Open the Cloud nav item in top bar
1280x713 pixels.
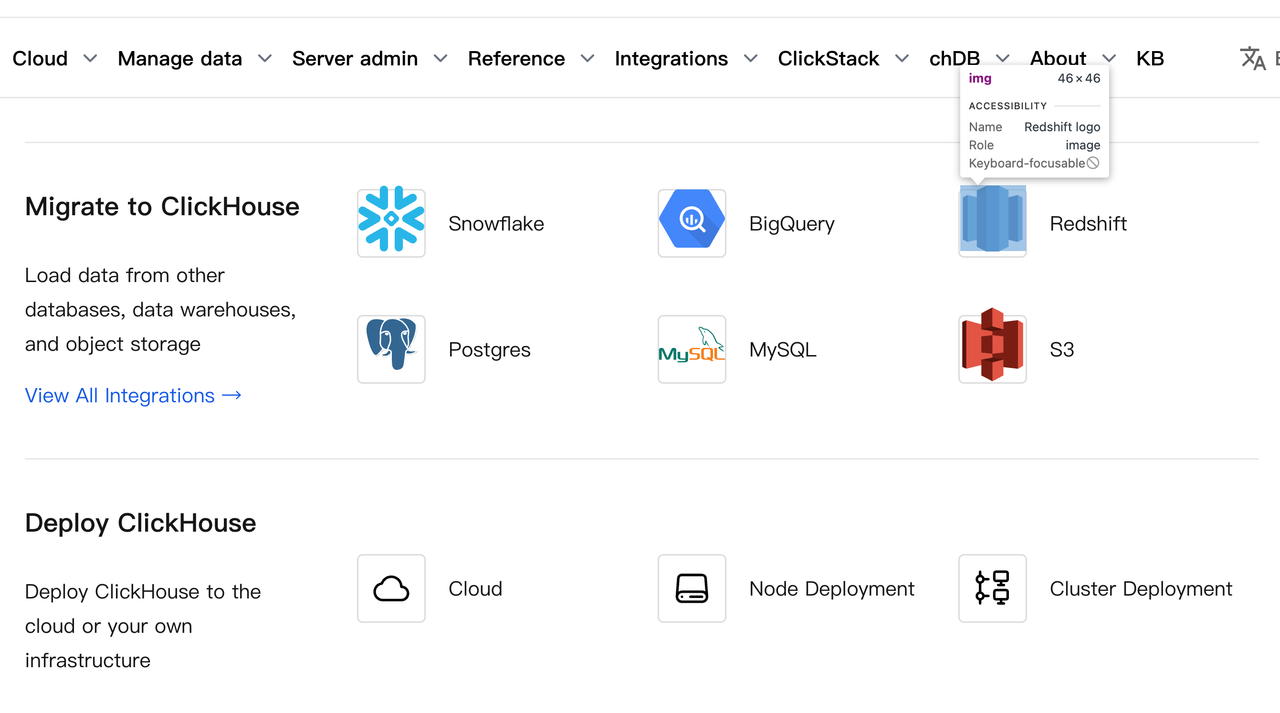point(40,59)
